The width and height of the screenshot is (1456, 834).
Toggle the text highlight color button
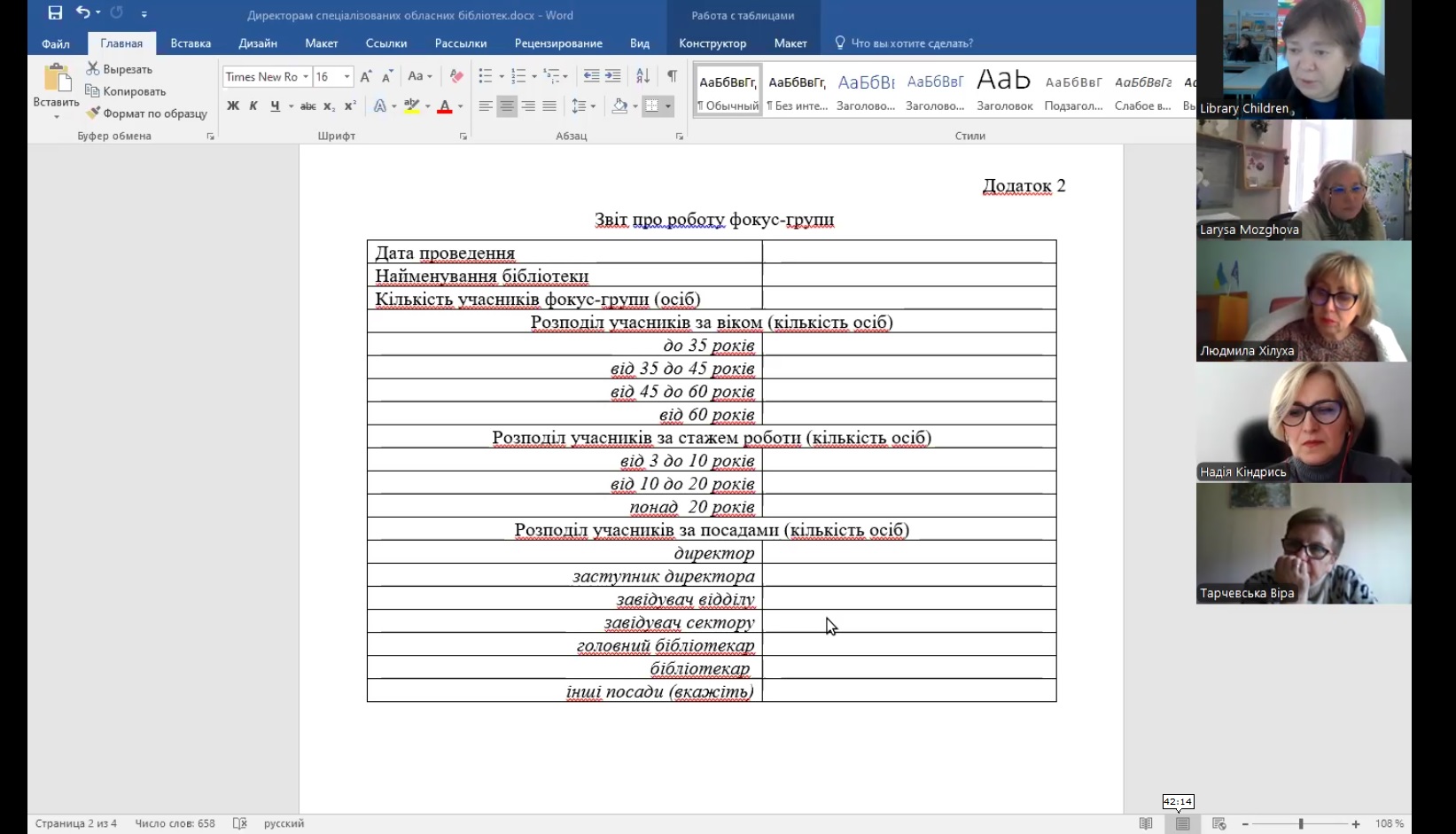pos(411,106)
